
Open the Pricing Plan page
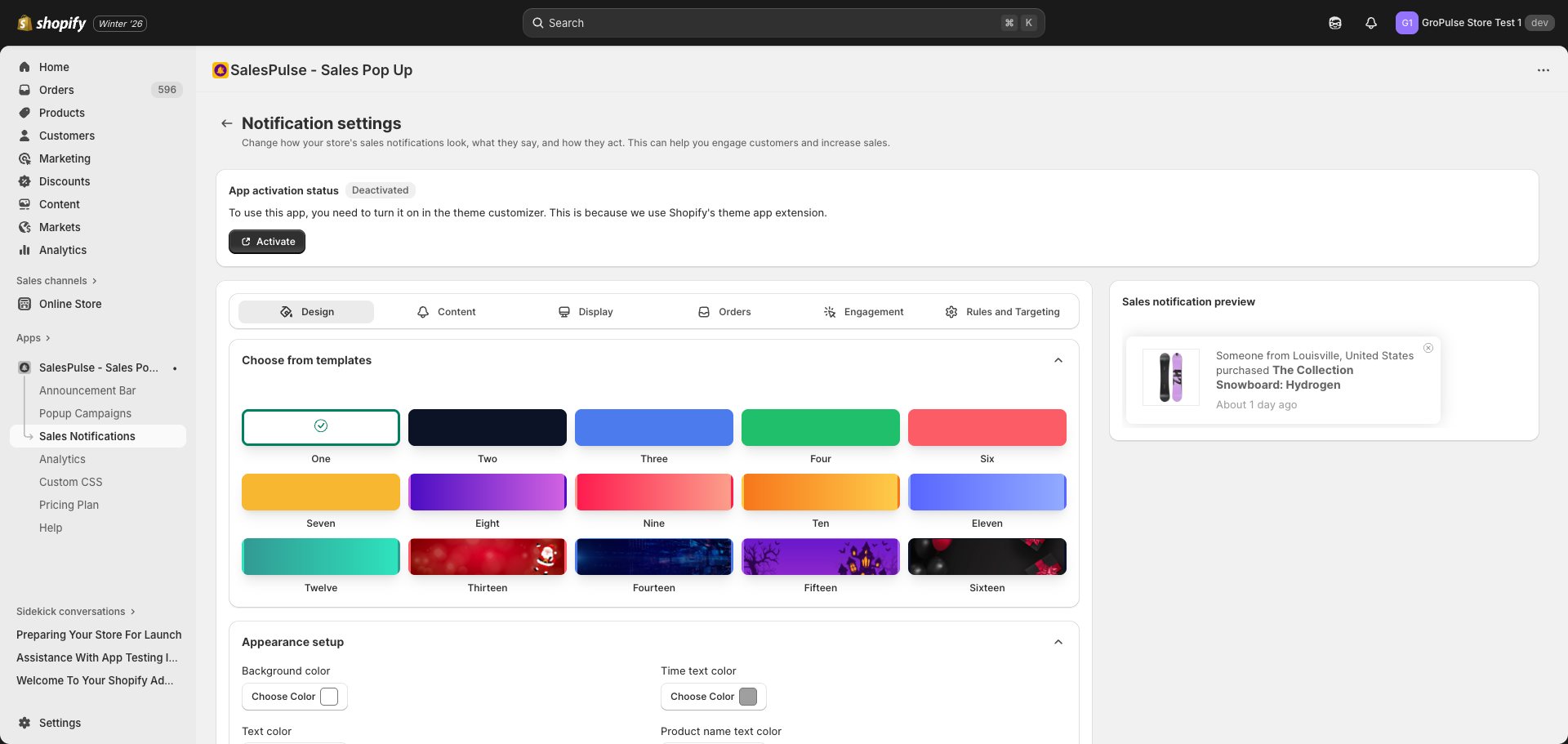click(x=69, y=505)
